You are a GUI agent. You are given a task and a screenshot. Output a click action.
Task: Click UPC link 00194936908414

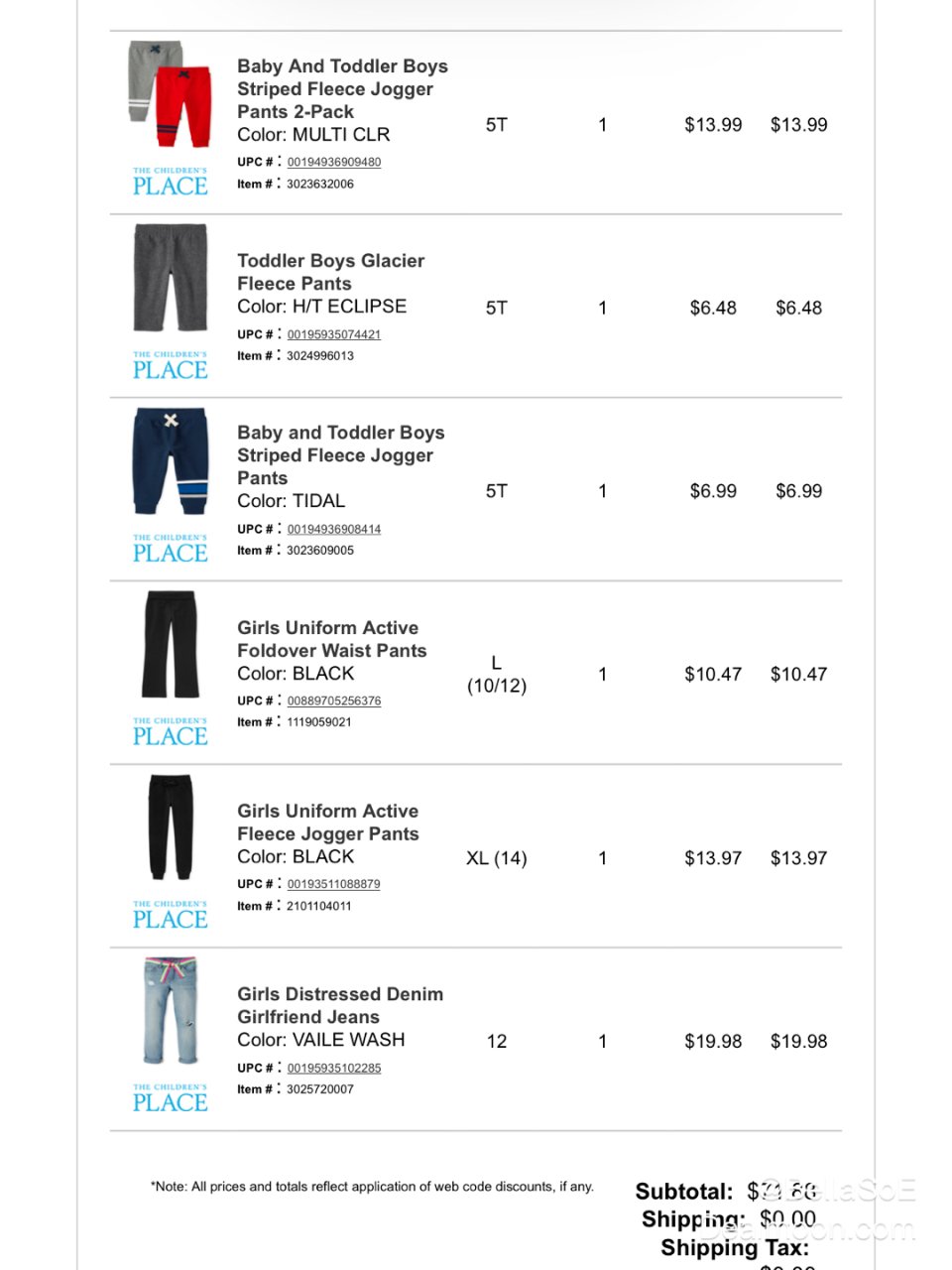pos(333,530)
